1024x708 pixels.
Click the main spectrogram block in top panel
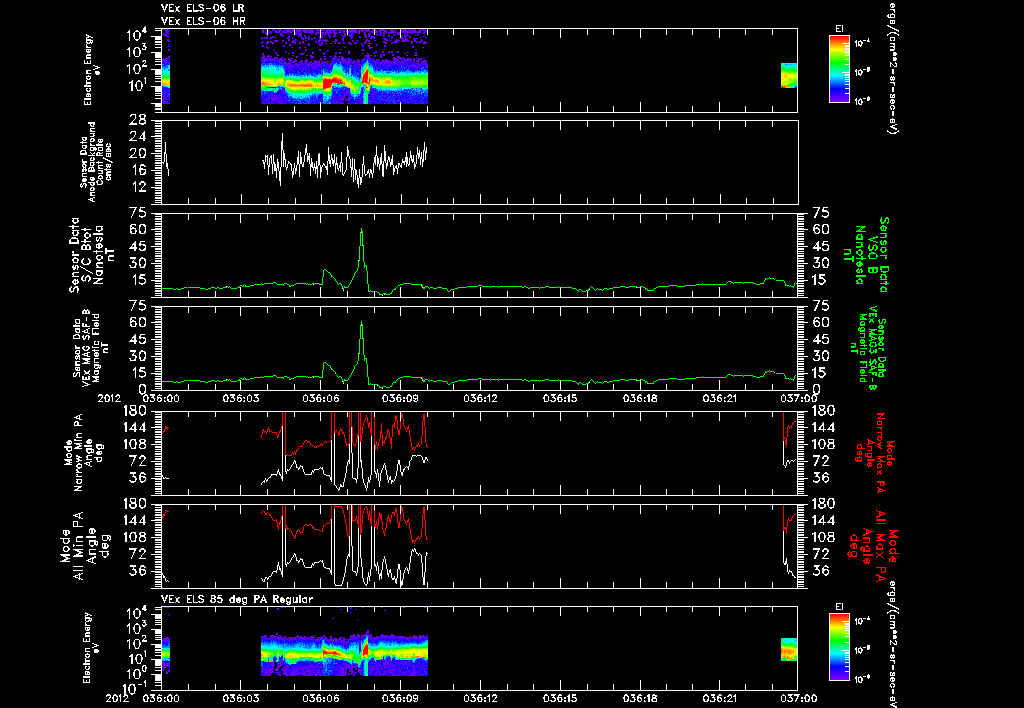pyautogui.click(x=344, y=67)
